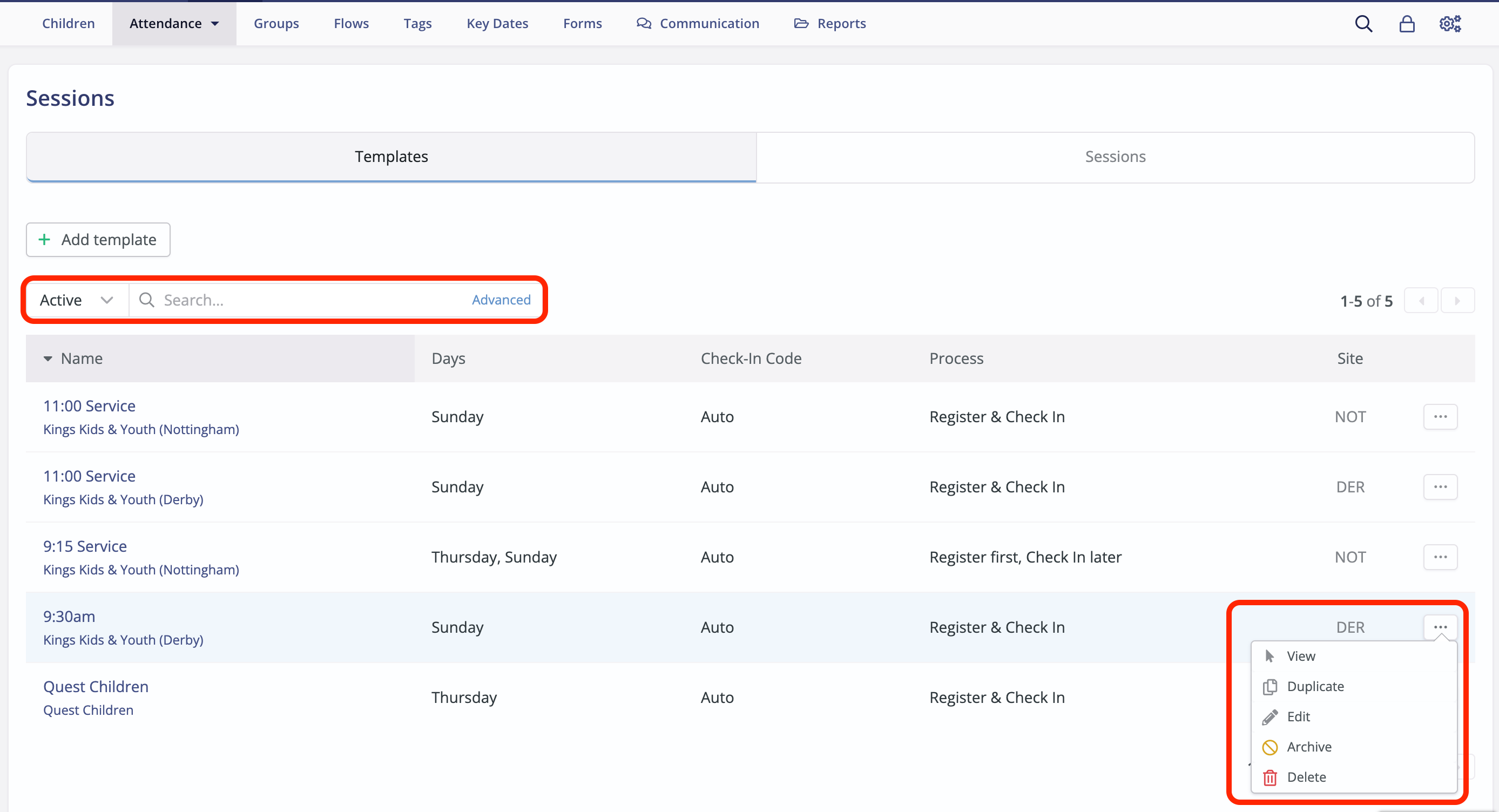Click into the Search templates field
Viewport: 1499px width, 812px height.
[x=308, y=300]
